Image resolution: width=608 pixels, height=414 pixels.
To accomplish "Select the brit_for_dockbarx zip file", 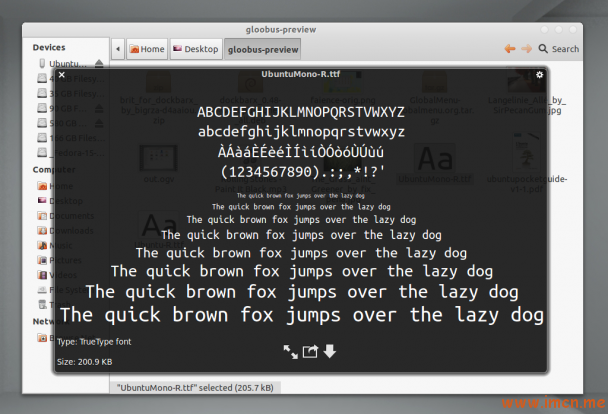I will (159, 97).
